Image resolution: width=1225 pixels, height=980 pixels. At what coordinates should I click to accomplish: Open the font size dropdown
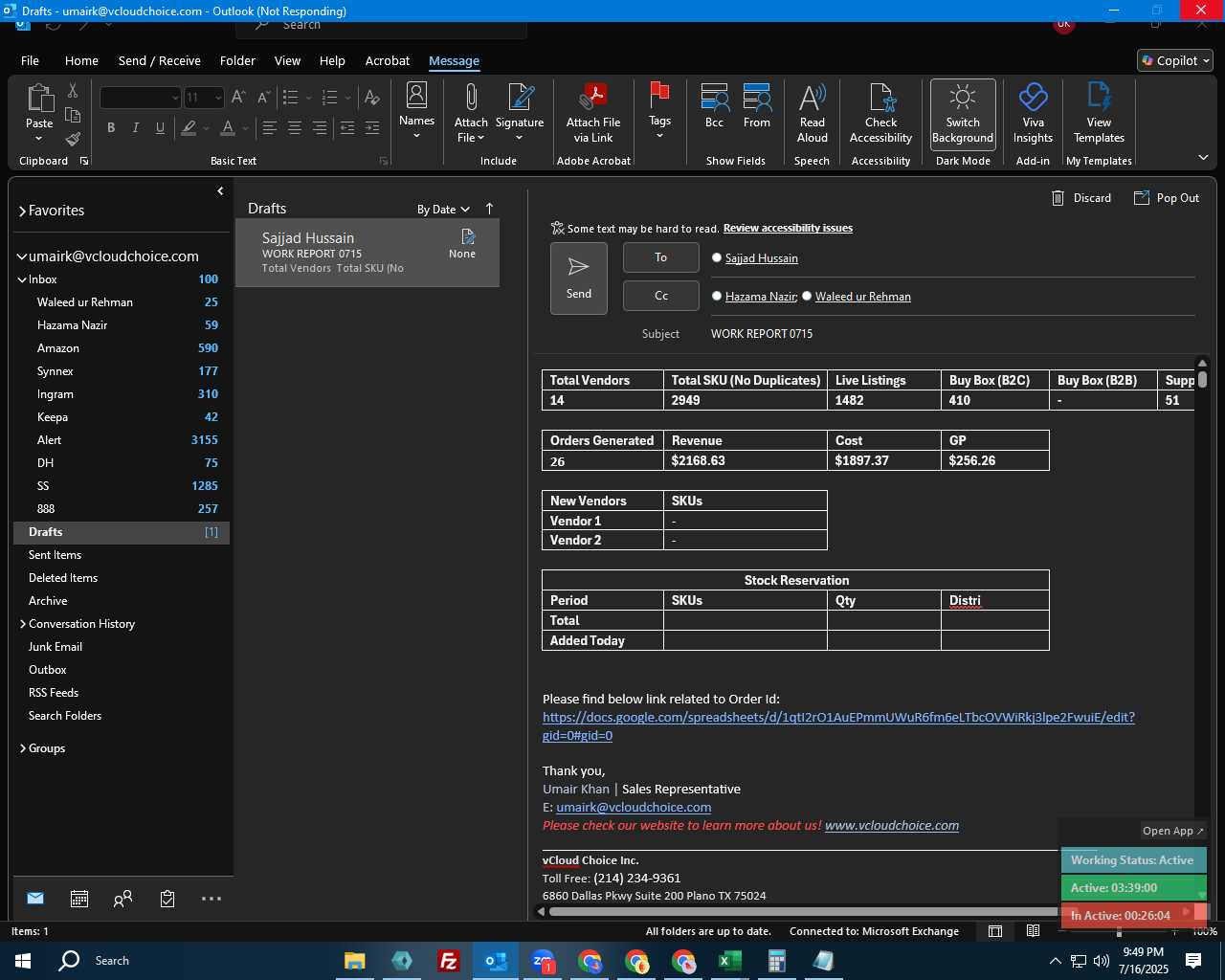[x=218, y=98]
